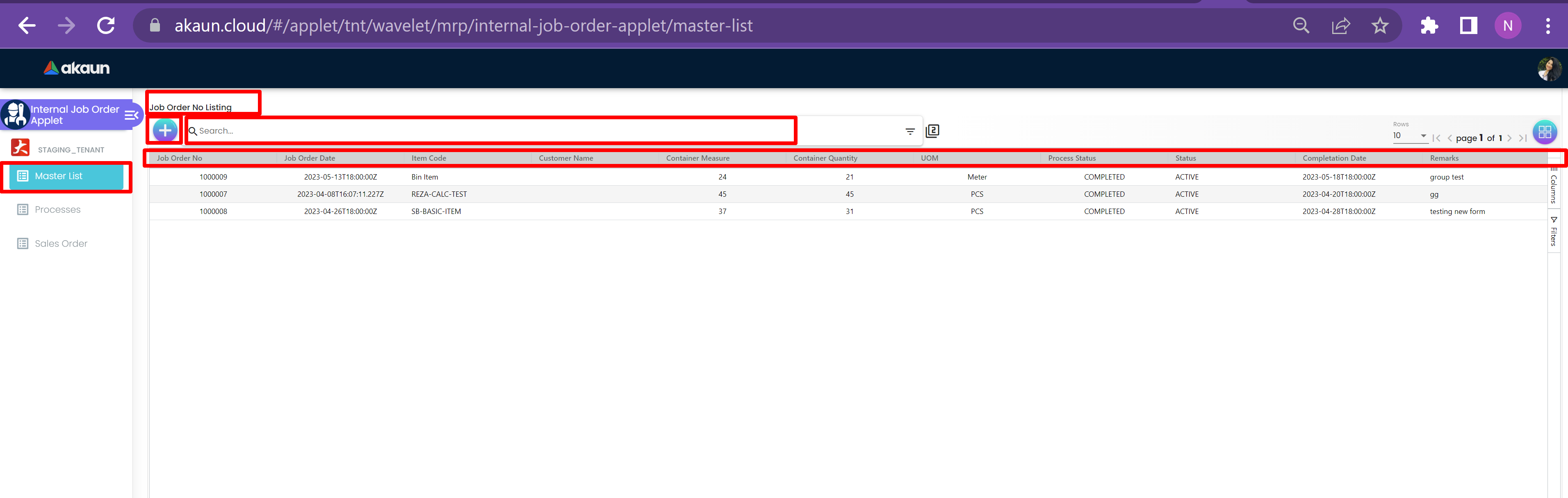Click the Akaun logo

(x=77, y=68)
